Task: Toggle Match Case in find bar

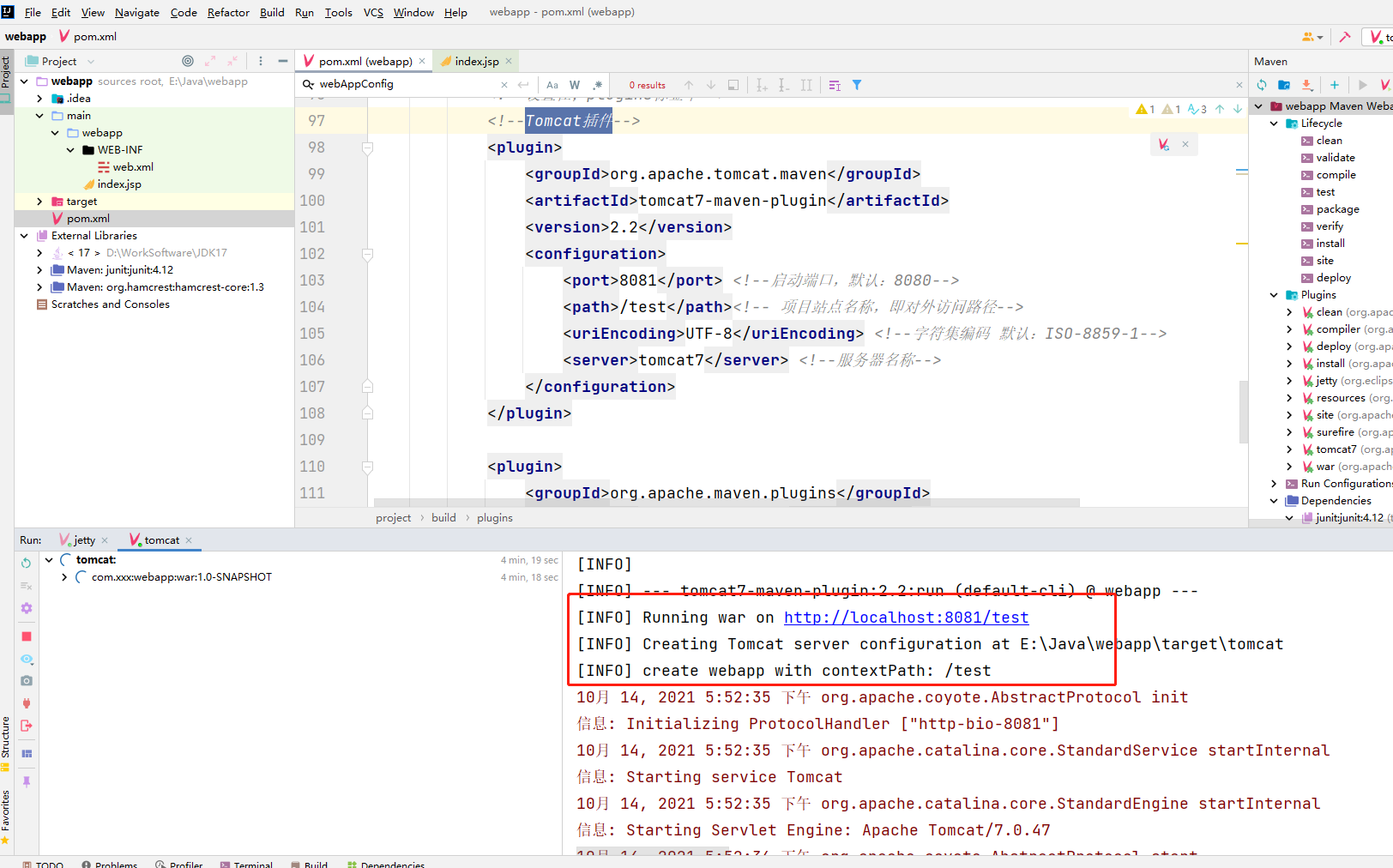Action: [552, 85]
